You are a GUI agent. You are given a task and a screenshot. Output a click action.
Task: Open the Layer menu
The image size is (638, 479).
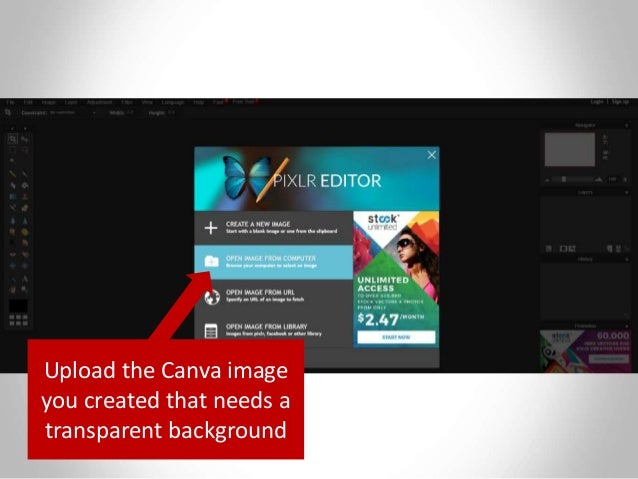click(x=71, y=102)
